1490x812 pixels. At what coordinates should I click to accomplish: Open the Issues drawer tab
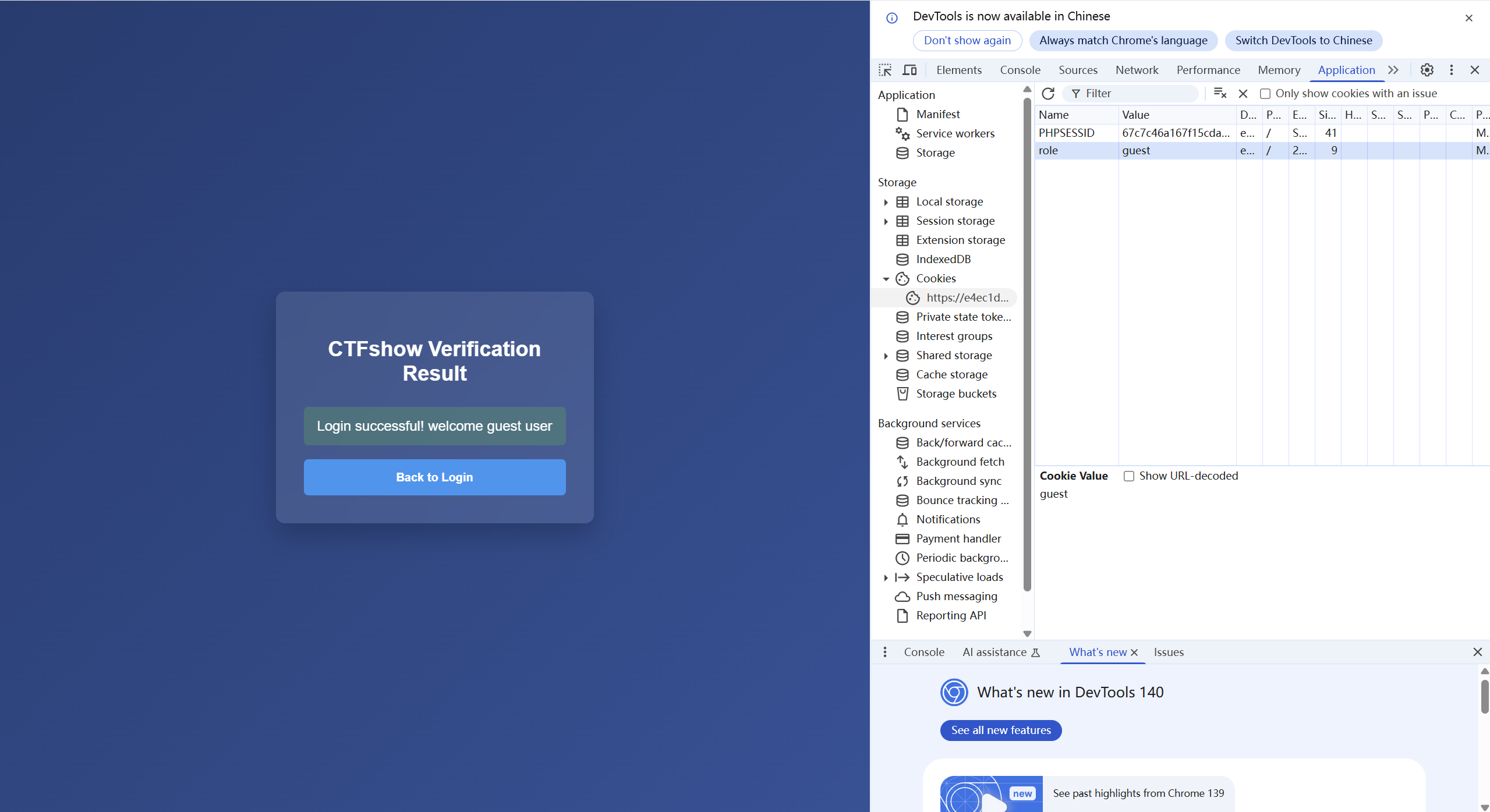click(1169, 653)
